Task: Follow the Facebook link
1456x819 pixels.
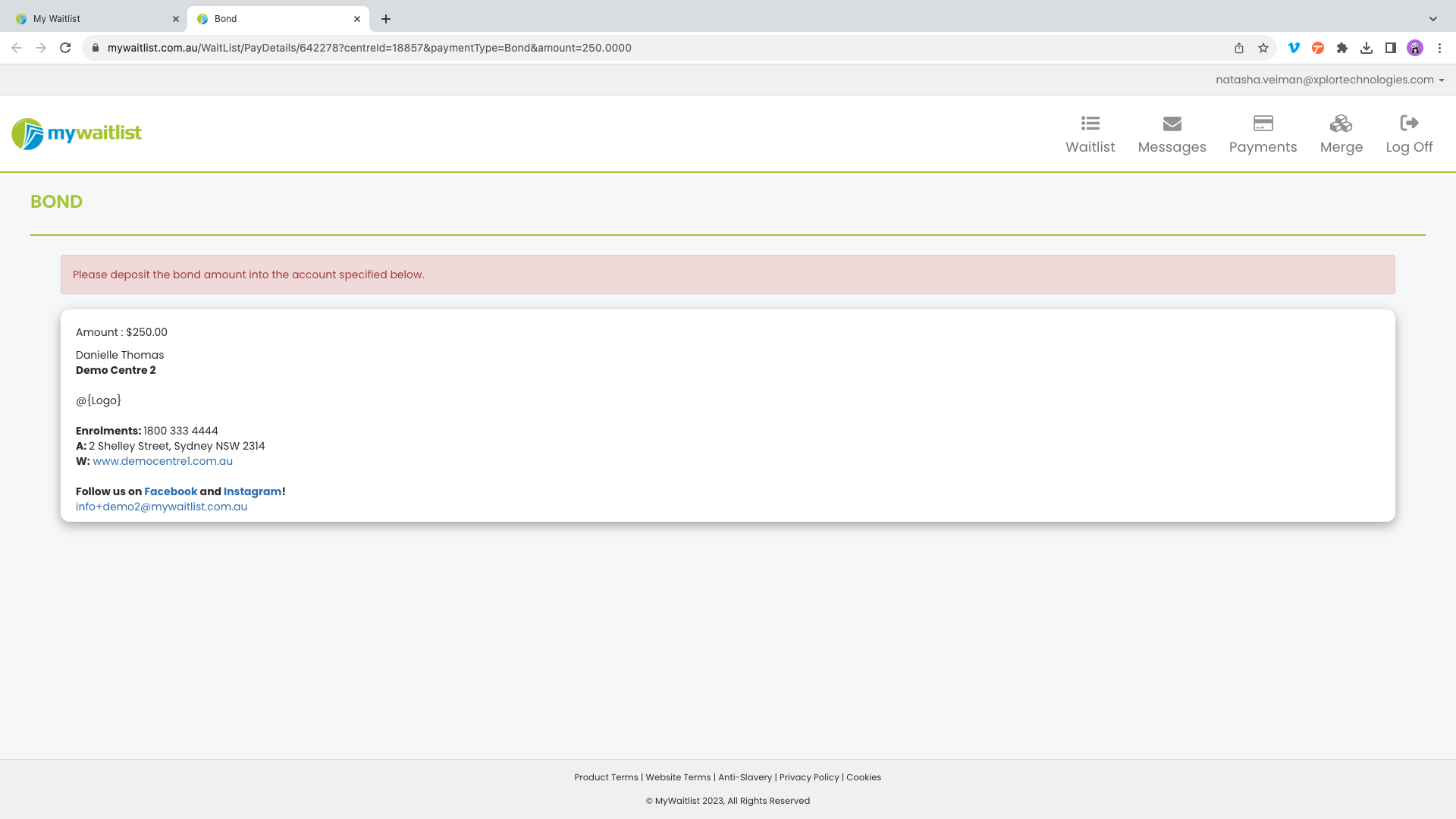Action: tap(171, 491)
